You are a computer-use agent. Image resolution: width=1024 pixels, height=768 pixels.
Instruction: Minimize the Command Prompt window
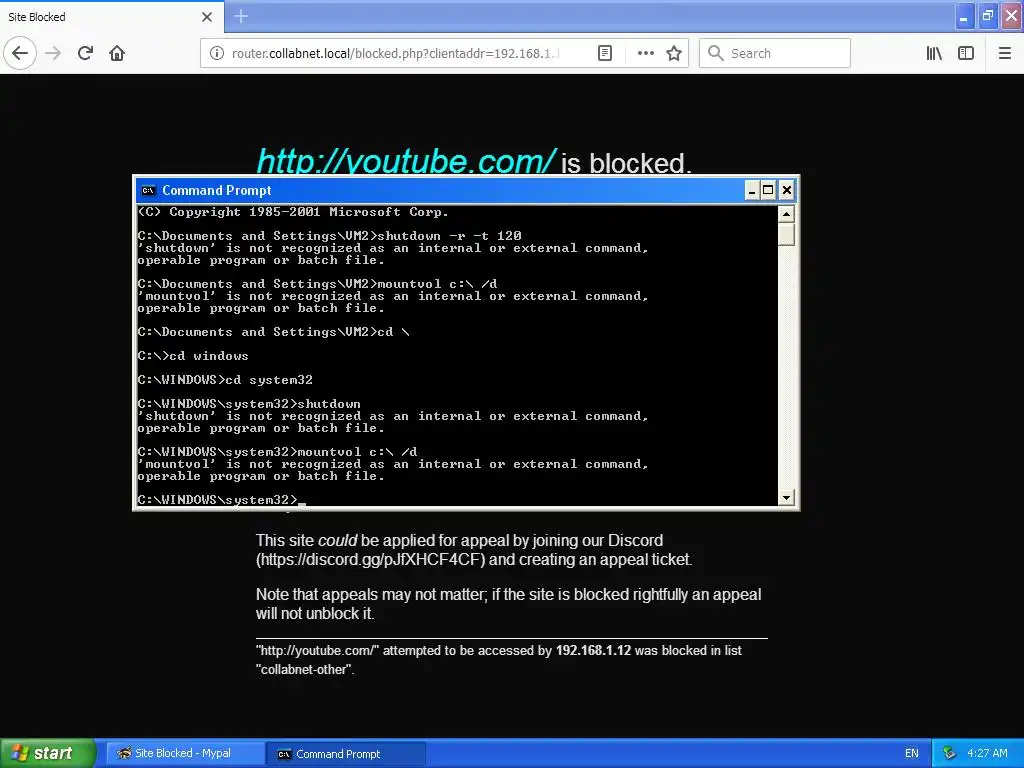(752, 190)
